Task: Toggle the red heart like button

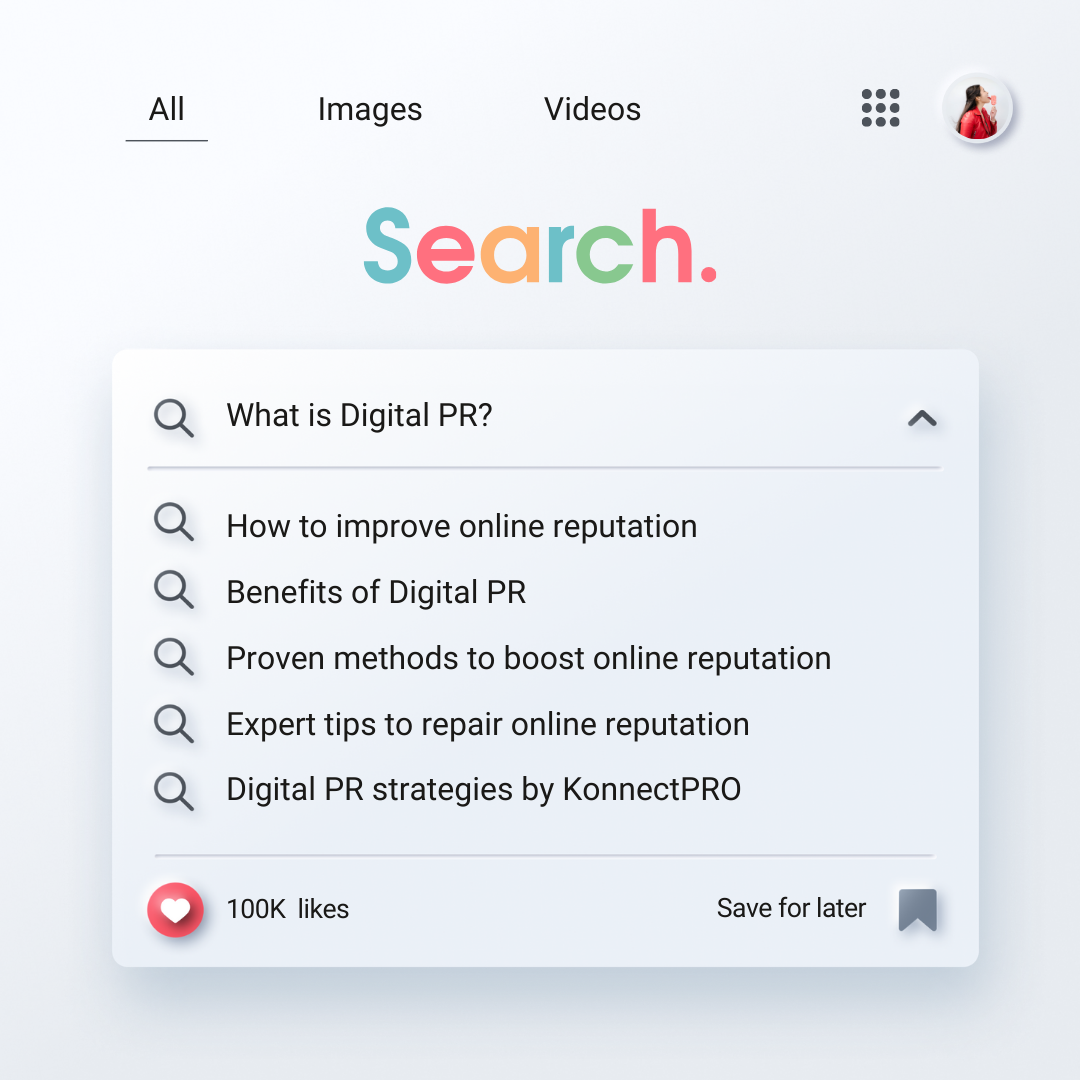Action: (x=175, y=909)
